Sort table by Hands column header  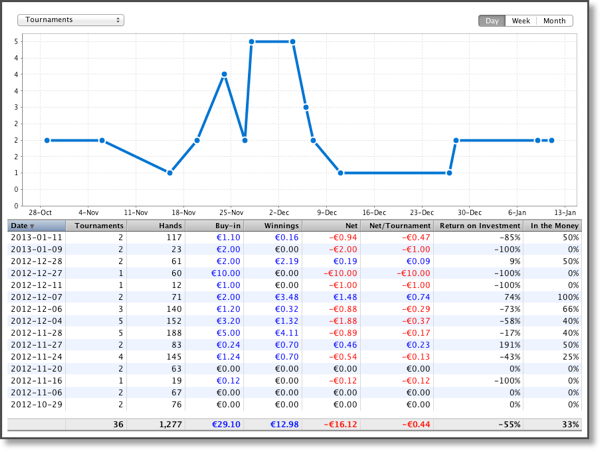coord(156,226)
